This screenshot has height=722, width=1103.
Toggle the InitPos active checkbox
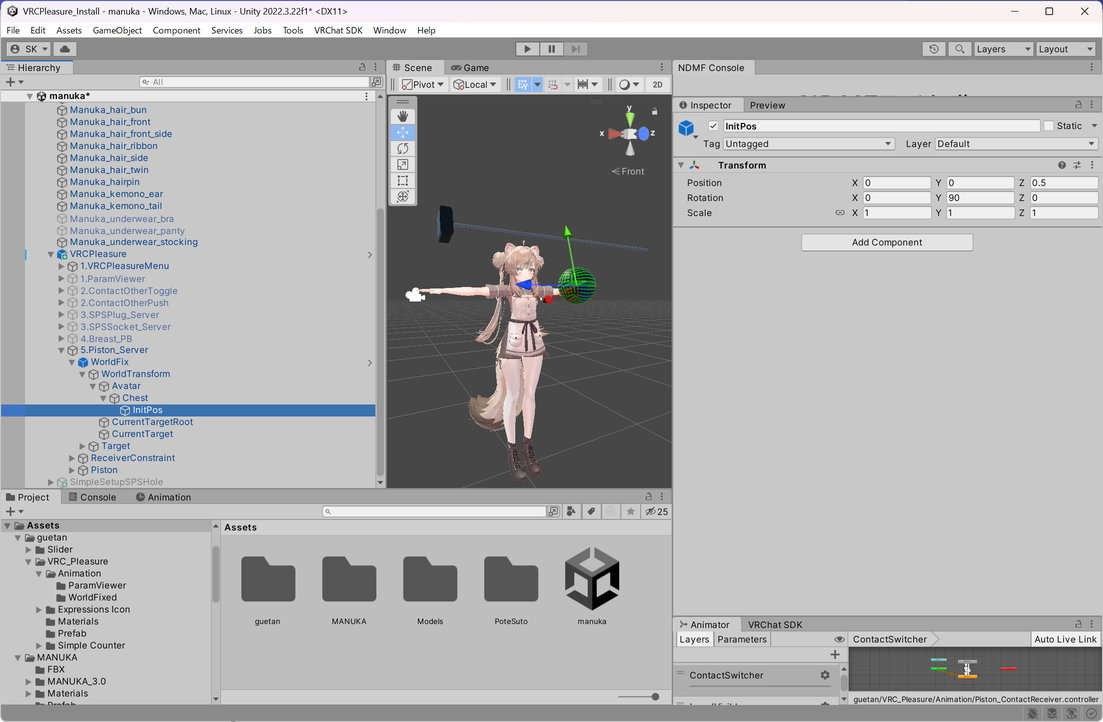(x=713, y=126)
